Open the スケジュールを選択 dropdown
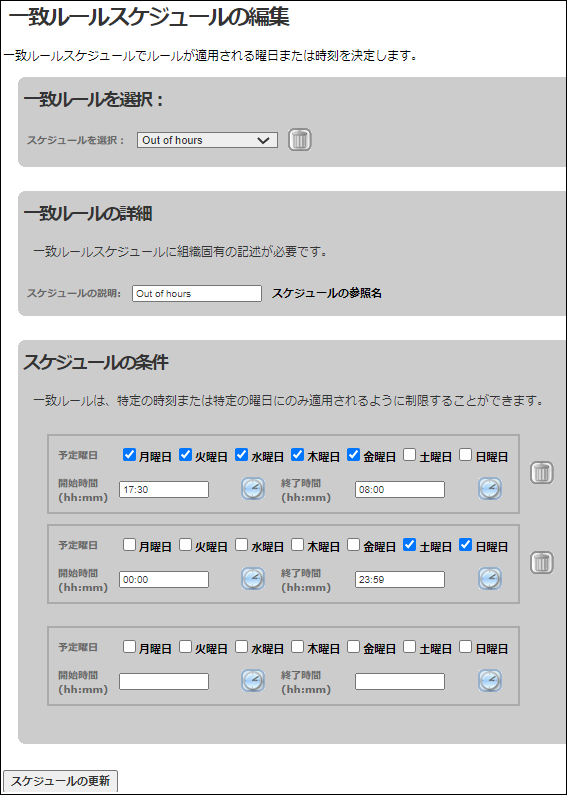Screen dimensions: 567x795 point(207,140)
